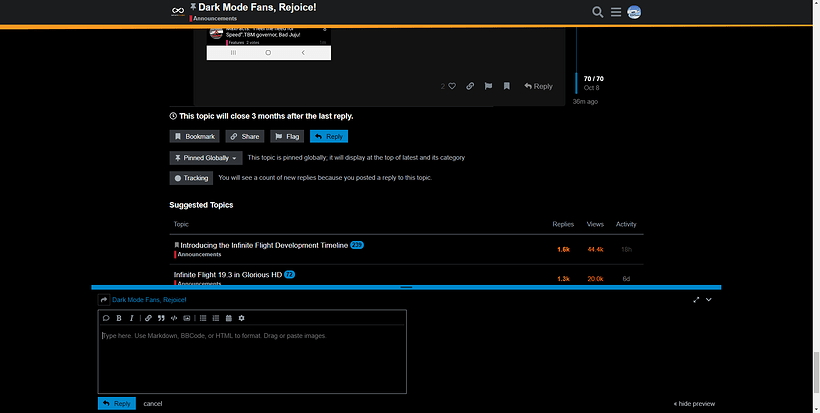Toggle italic formatting in composer
820x413 pixels.
coord(131,318)
